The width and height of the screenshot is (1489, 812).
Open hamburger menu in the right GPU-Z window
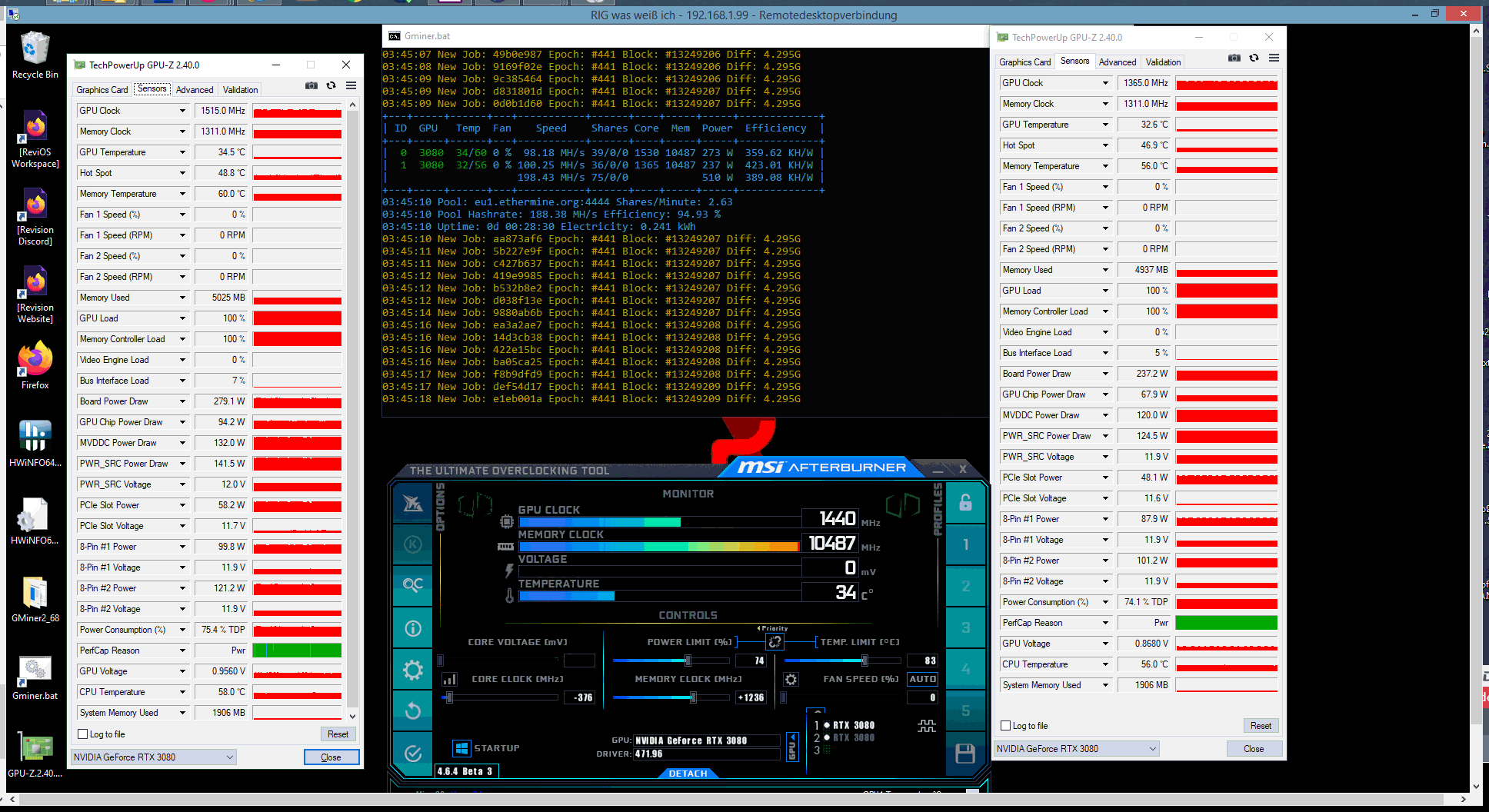click(1274, 58)
